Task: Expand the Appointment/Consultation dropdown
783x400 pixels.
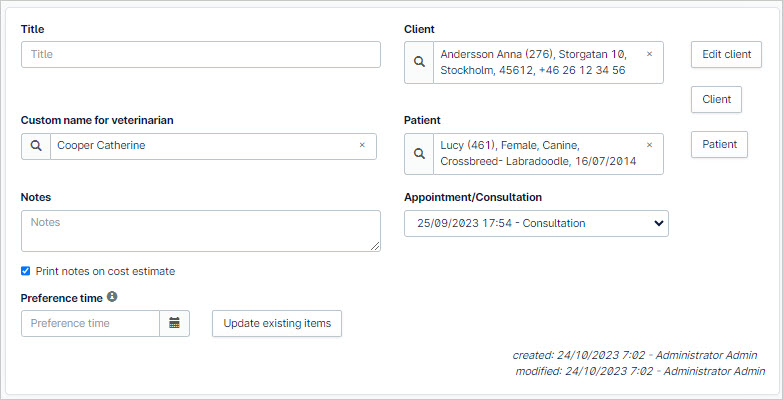Action: click(536, 223)
